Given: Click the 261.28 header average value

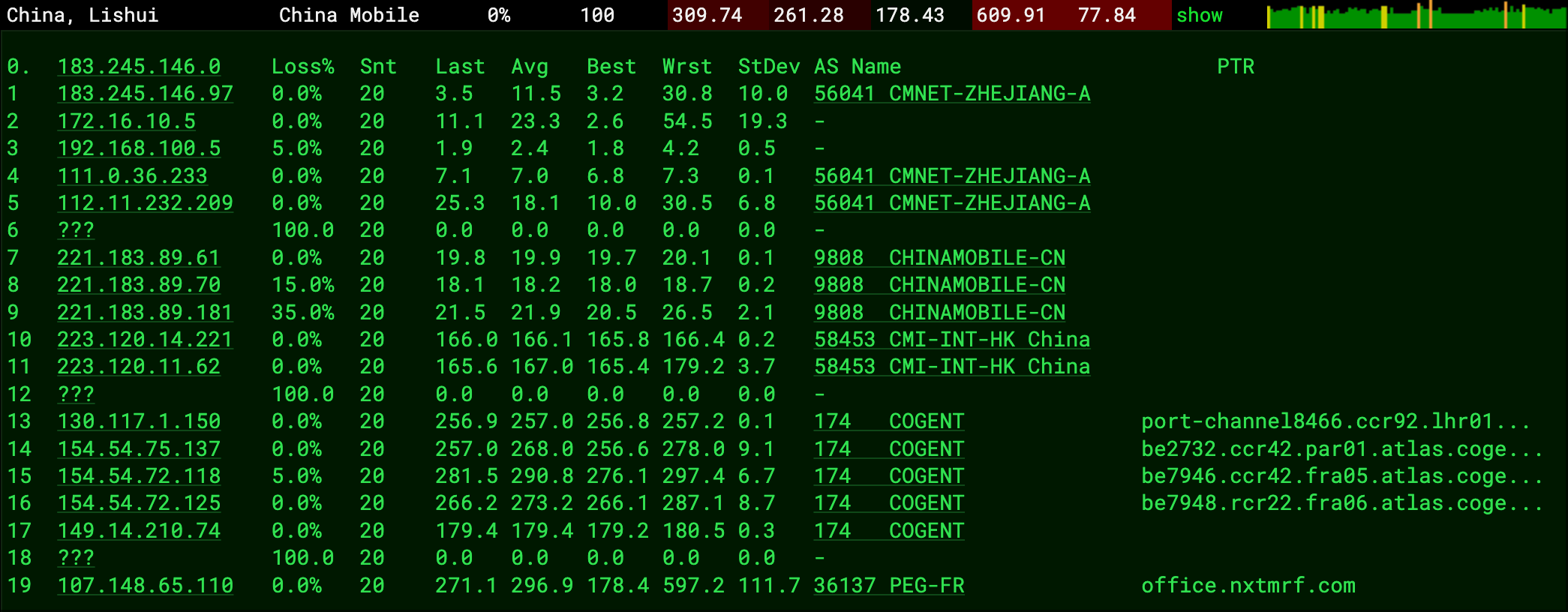Looking at the screenshot, I should 809,15.
